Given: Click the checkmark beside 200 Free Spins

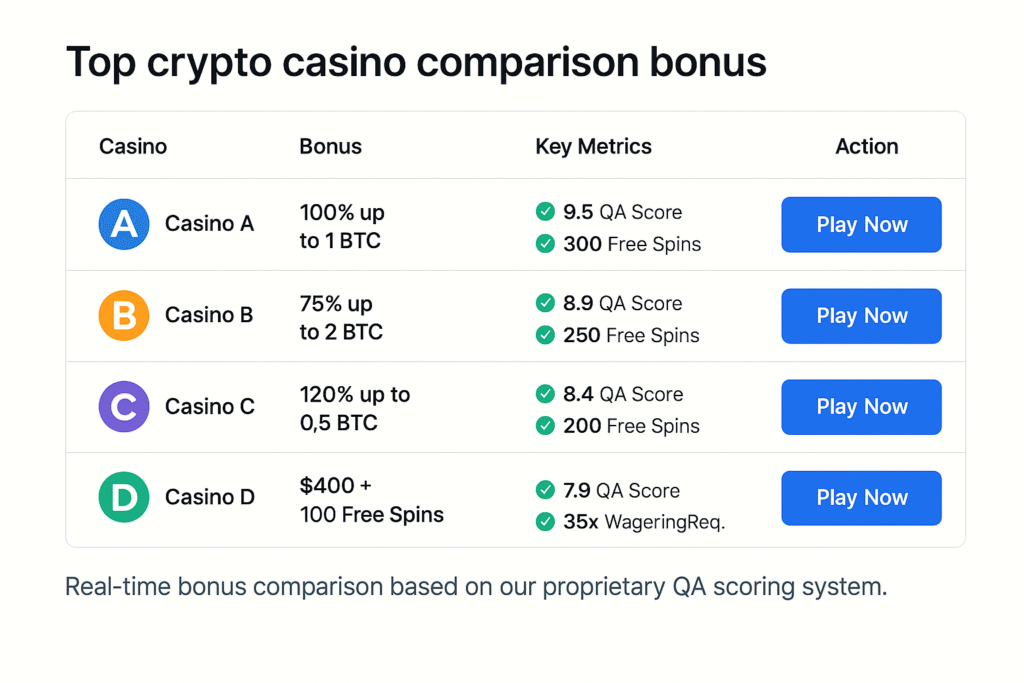Looking at the screenshot, I should [545, 426].
